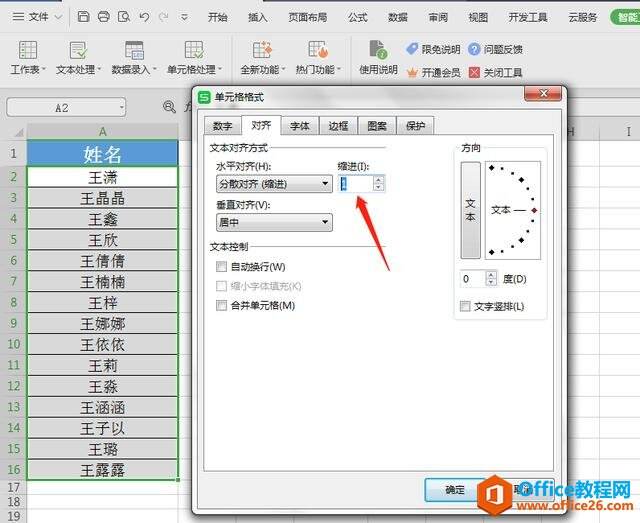Select the 姓名 header cell
Image resolution: width=640 pixels, height=523 pixels.
click(x=102, y=154)
